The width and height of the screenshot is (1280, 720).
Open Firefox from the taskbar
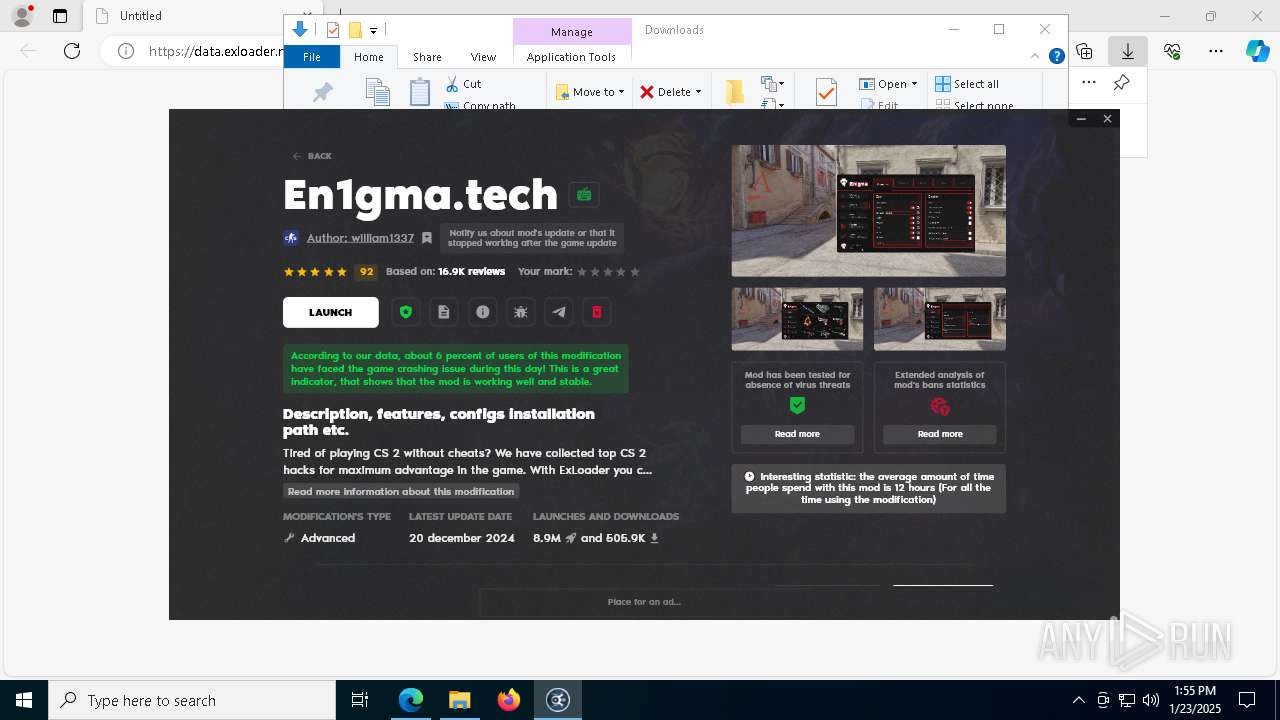click(509, 700)
